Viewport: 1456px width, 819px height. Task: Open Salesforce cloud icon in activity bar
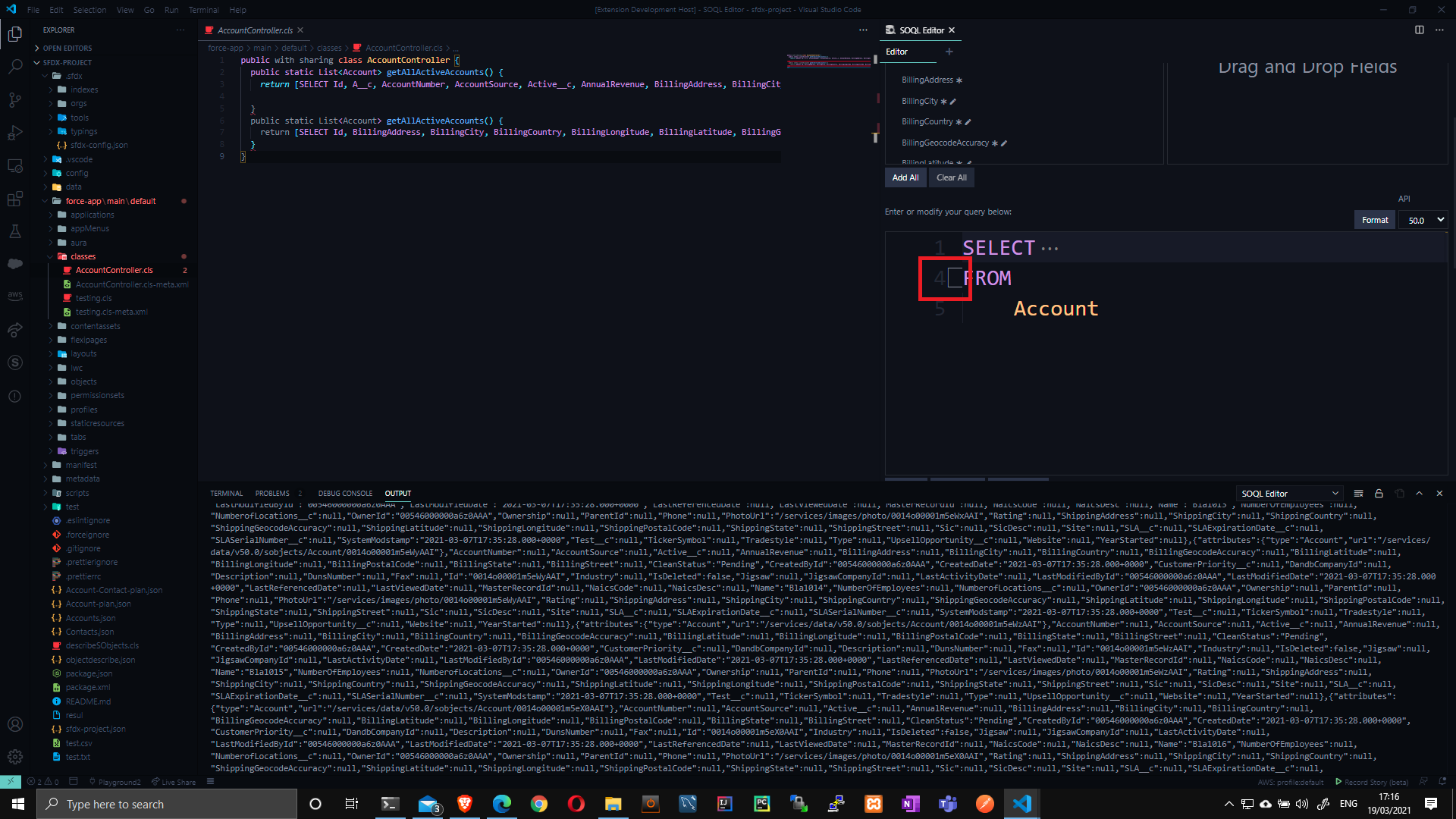click(15, 264)
